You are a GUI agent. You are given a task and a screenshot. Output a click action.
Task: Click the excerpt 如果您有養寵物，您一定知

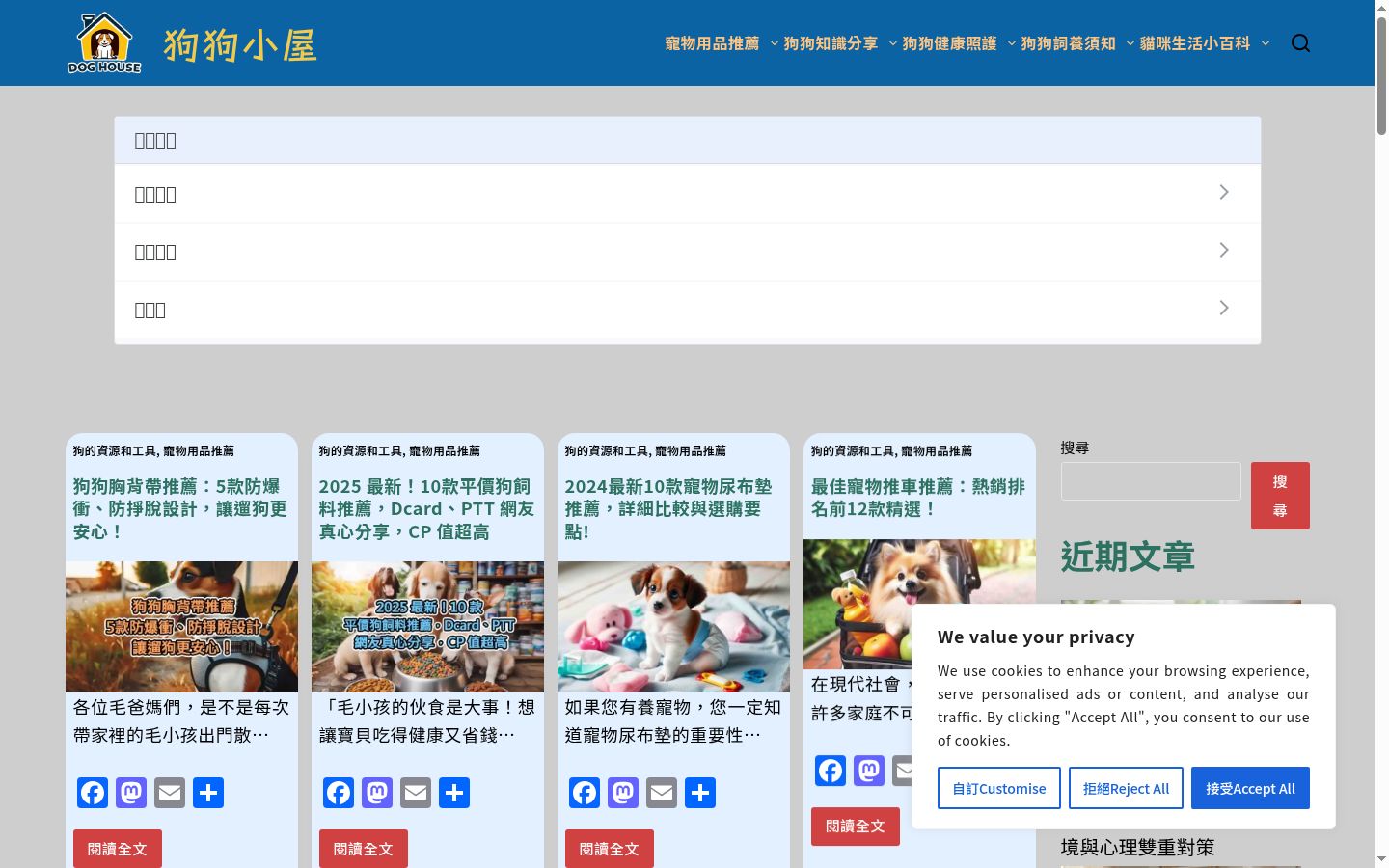673,721
